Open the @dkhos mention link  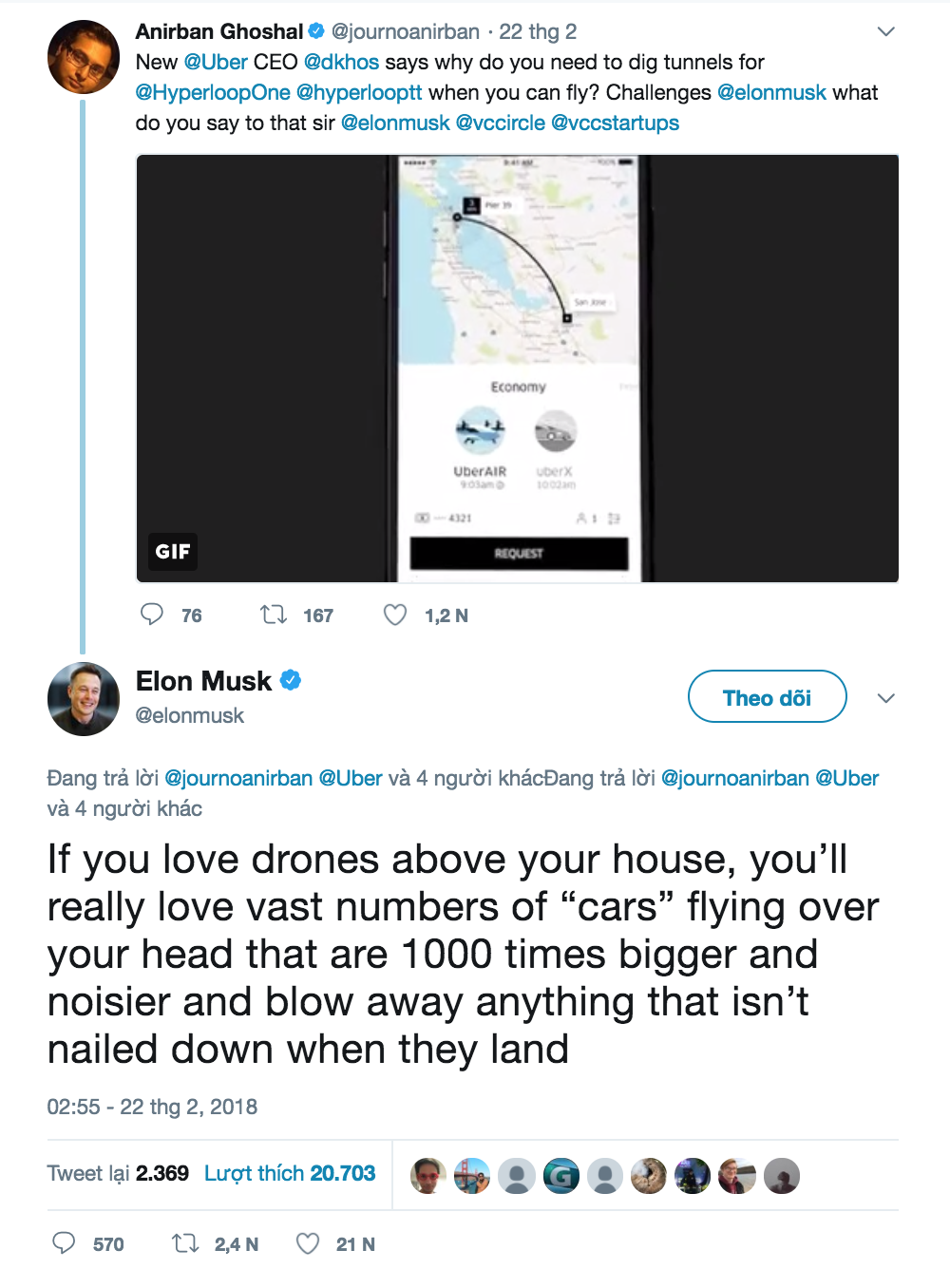(341, 62)
